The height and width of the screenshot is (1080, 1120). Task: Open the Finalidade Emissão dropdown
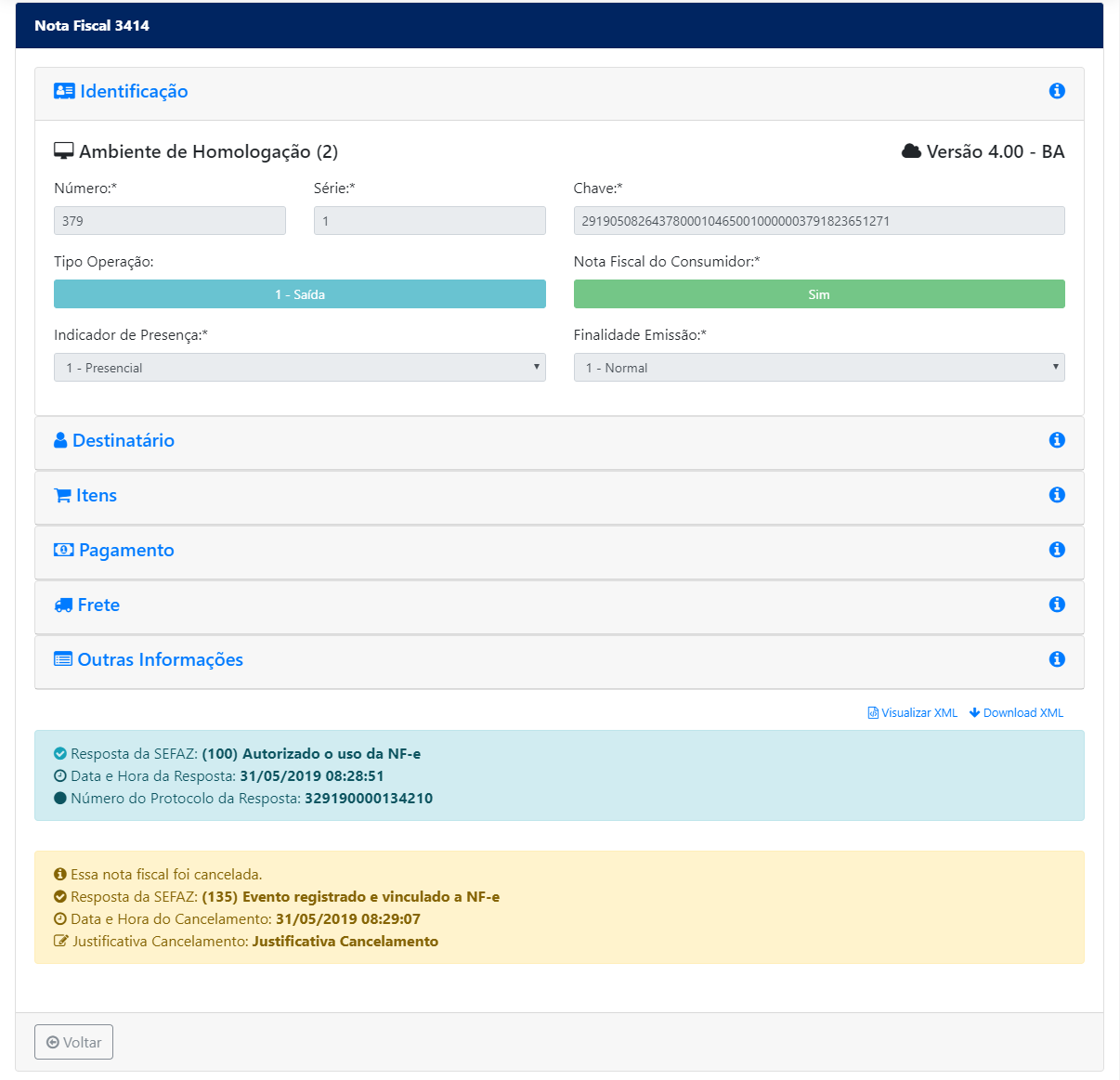click(818, 368)
